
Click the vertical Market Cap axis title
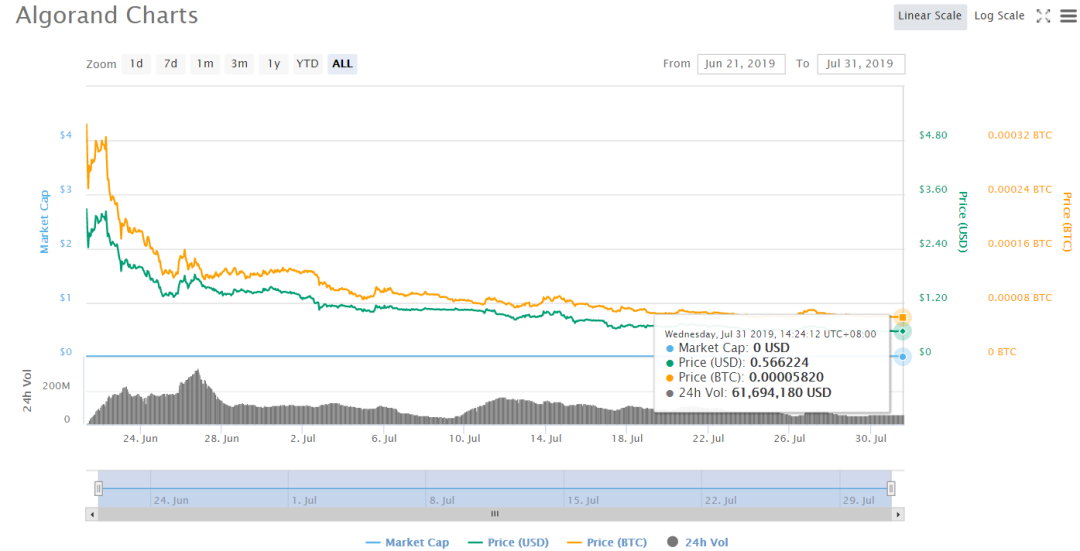[x=44, y=222]
